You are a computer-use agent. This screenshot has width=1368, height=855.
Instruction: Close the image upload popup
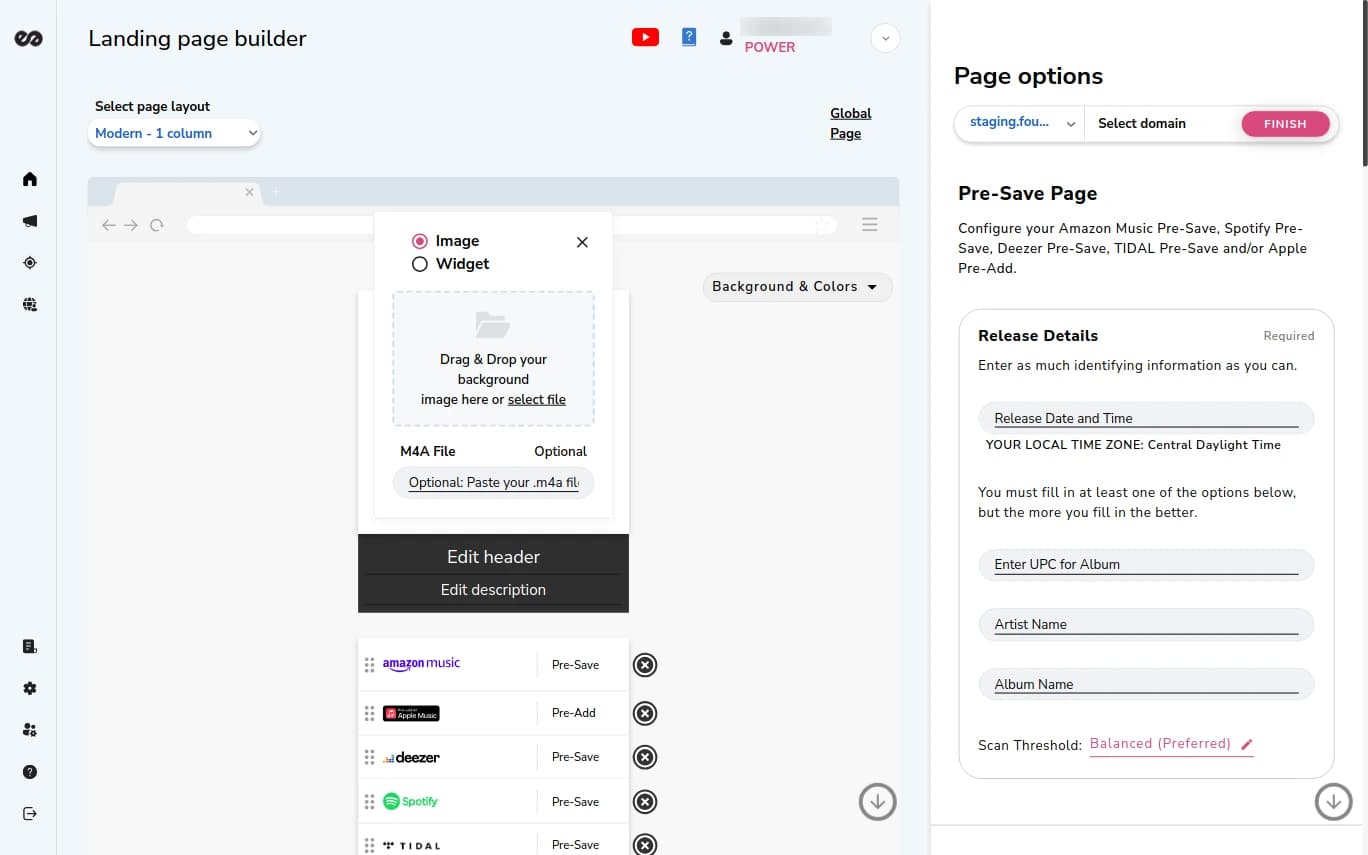(582, 242)
